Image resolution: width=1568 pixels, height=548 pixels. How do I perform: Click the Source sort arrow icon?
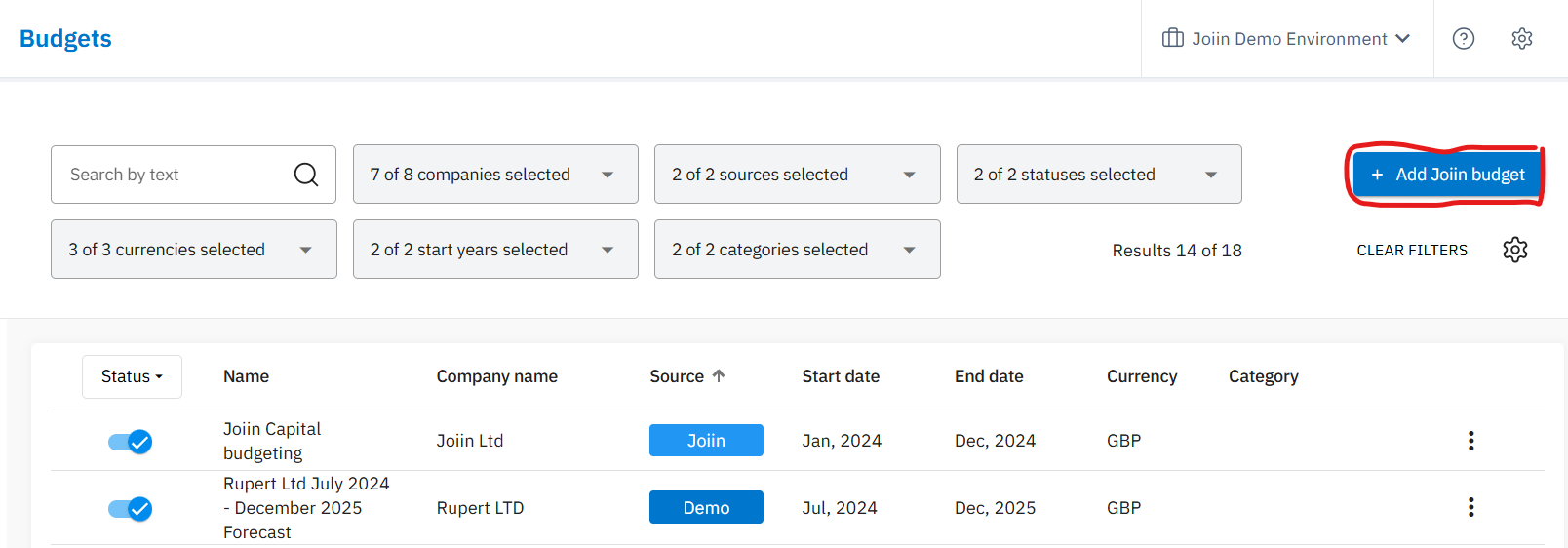pos(719,375)
